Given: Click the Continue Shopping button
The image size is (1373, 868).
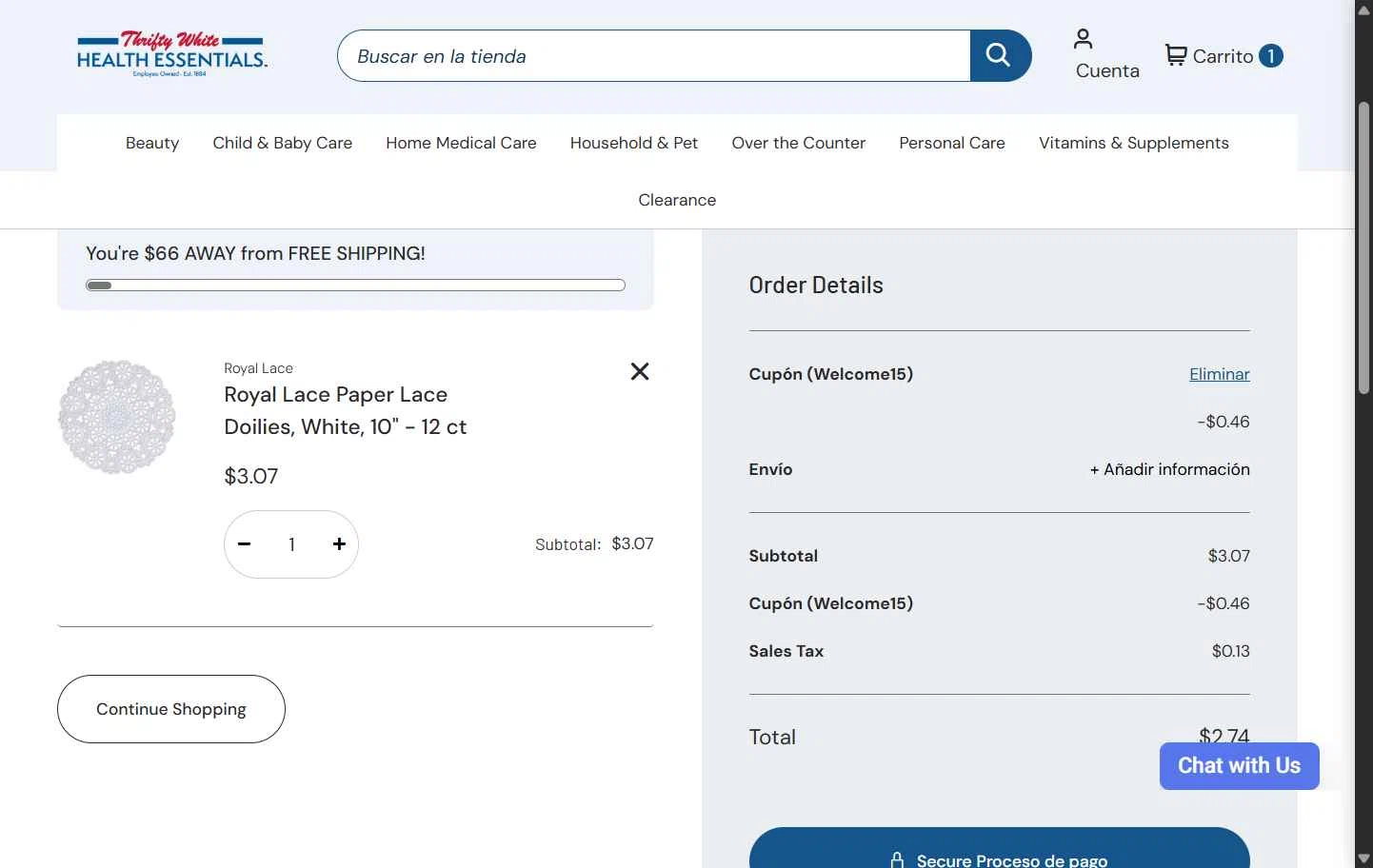Looking at the screenshot, I should click(x=171, y=709).
